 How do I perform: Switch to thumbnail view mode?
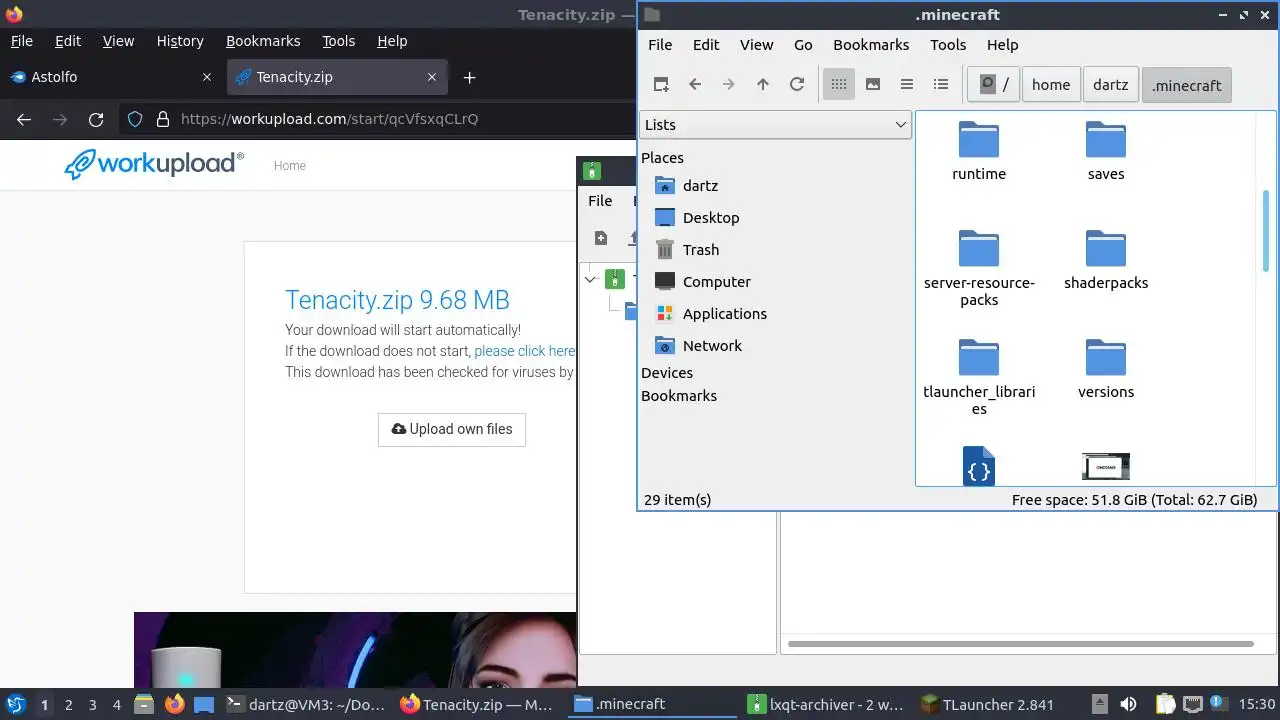pyautogui.click(x=873, y=85)
